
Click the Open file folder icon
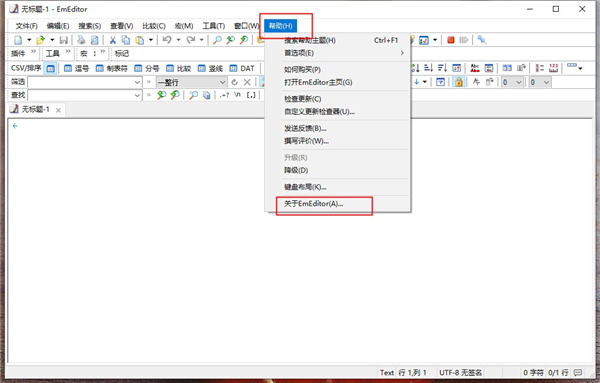[x=40, y=40]
